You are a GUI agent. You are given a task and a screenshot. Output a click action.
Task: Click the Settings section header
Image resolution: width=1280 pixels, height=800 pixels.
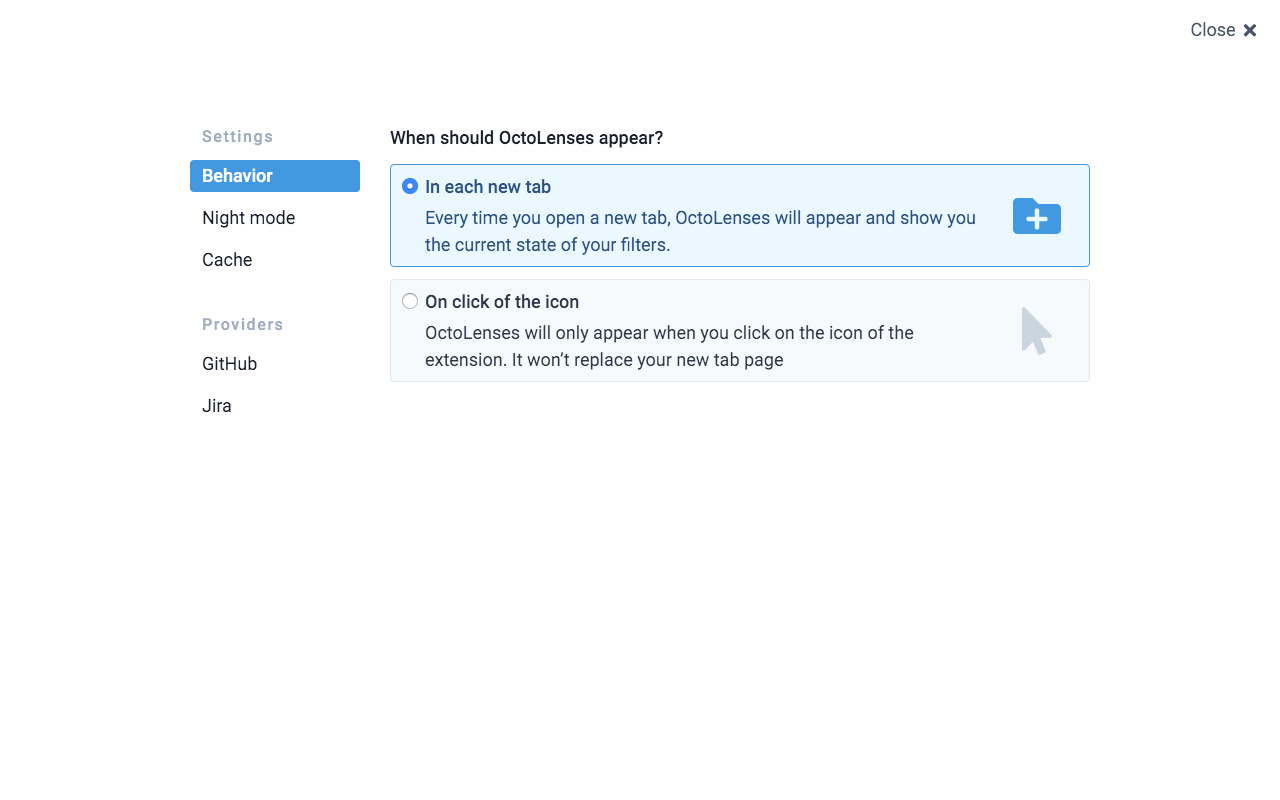(x=238, y=136)
